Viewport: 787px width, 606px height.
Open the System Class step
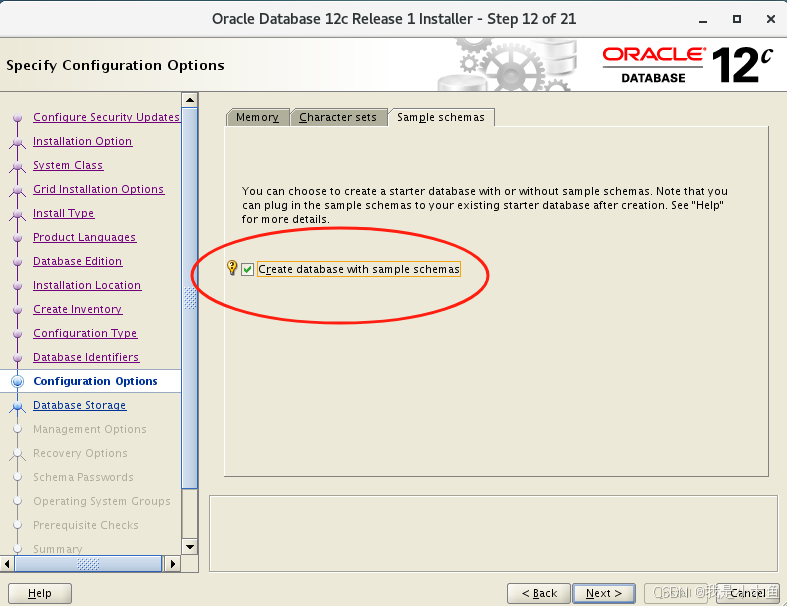(68, 165)
